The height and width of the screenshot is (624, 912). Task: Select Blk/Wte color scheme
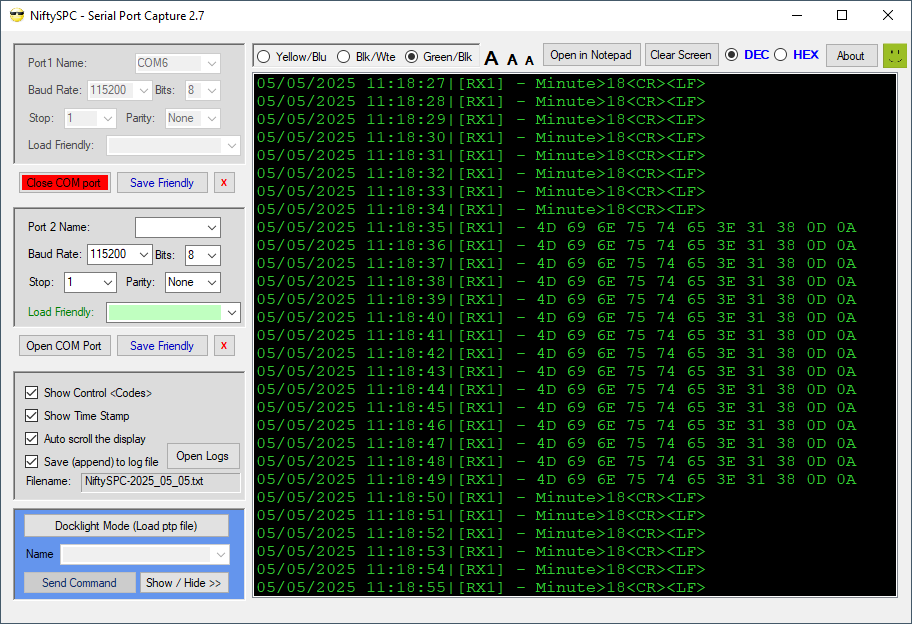click(x=366, y=56)
